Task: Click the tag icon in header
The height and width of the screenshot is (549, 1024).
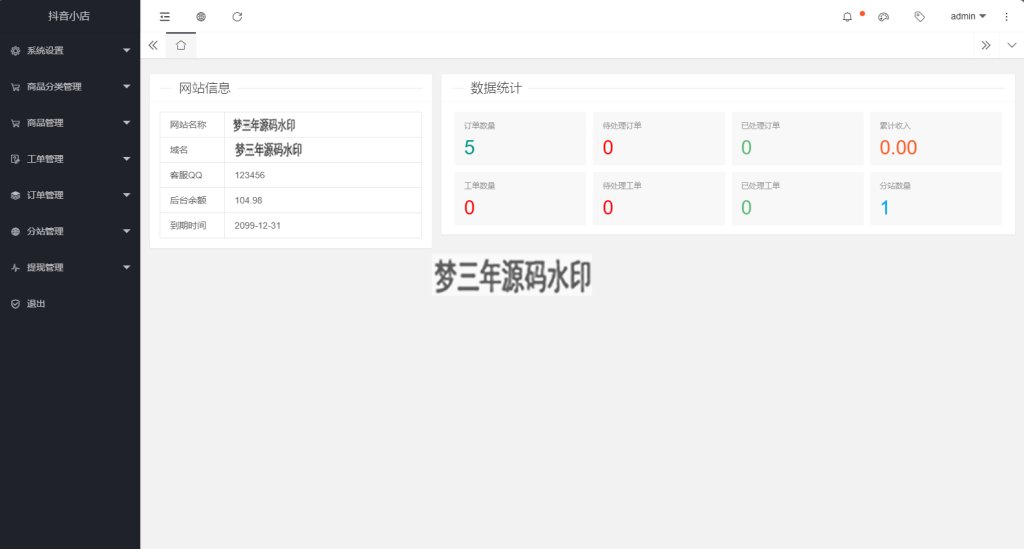Action: pyautogui.click(x=920, y=17)
